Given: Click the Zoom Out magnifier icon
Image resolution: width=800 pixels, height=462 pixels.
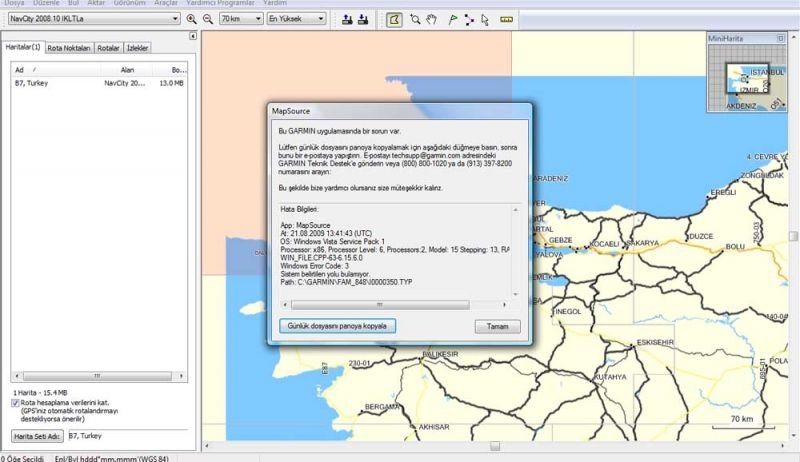Looking at the screenshot, I should 207,19.
